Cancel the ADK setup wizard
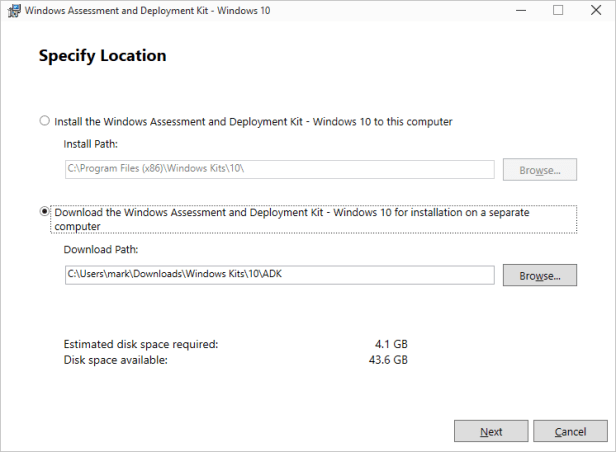This screenshot has width=616, height=452. 570,432
